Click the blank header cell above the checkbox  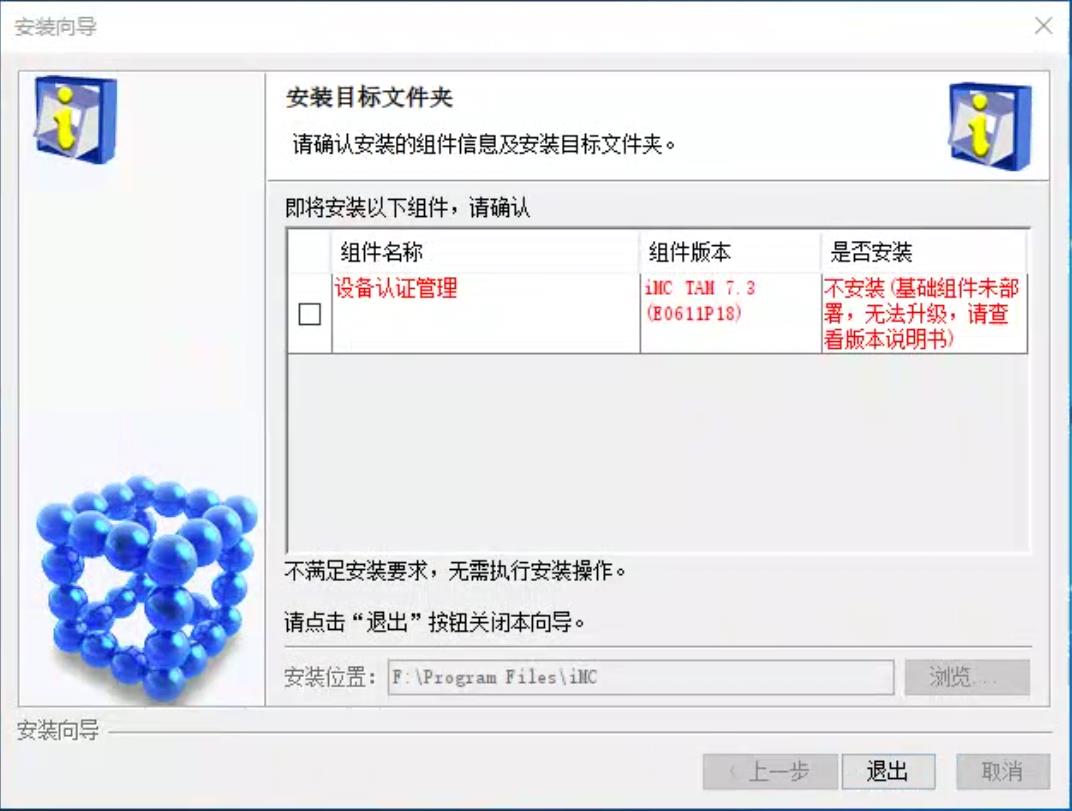310,252
